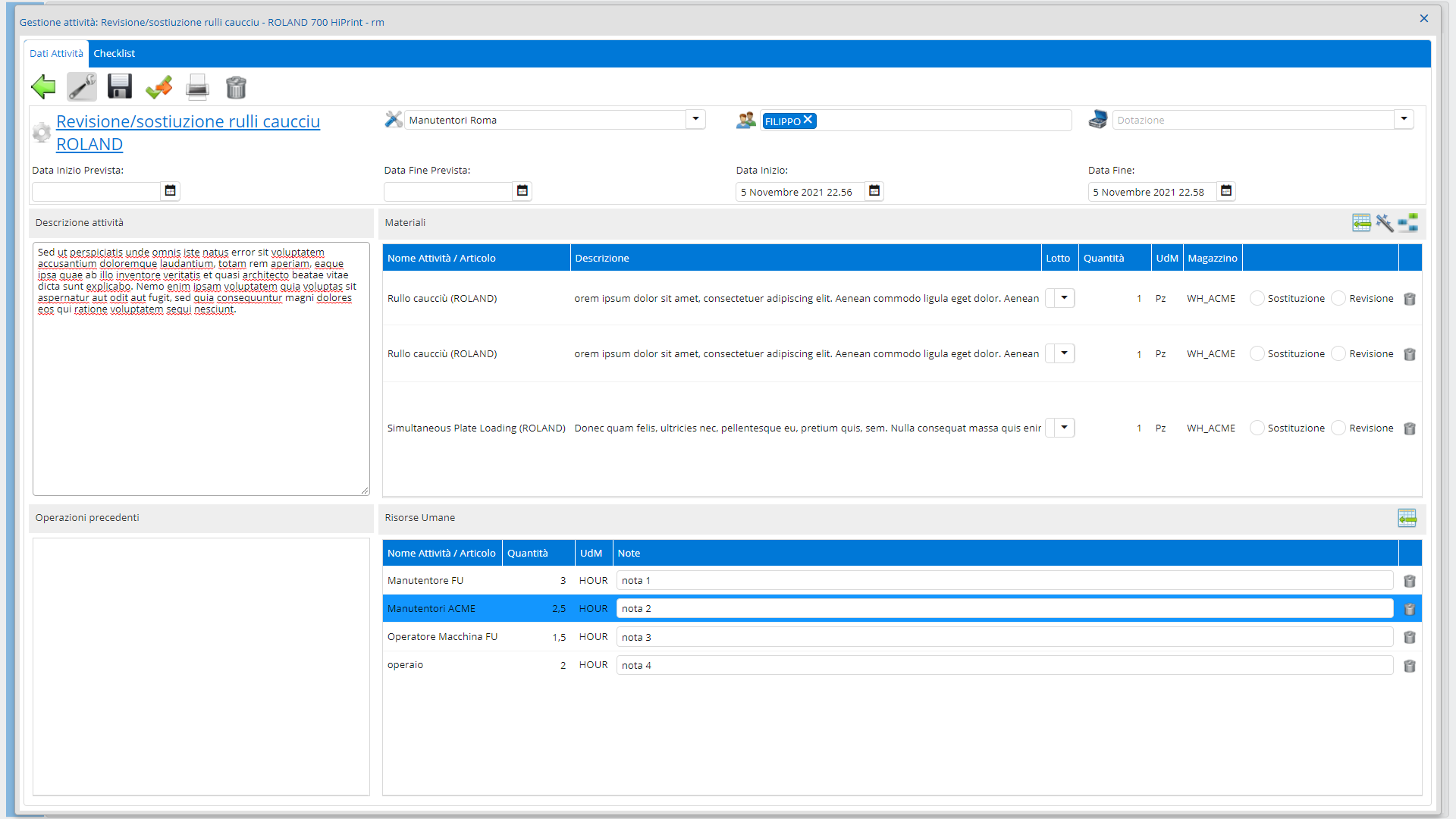Screen dimensions: 1456x819
Task: Delete the Manutentore FU resource row
Action: point(1410,581)
